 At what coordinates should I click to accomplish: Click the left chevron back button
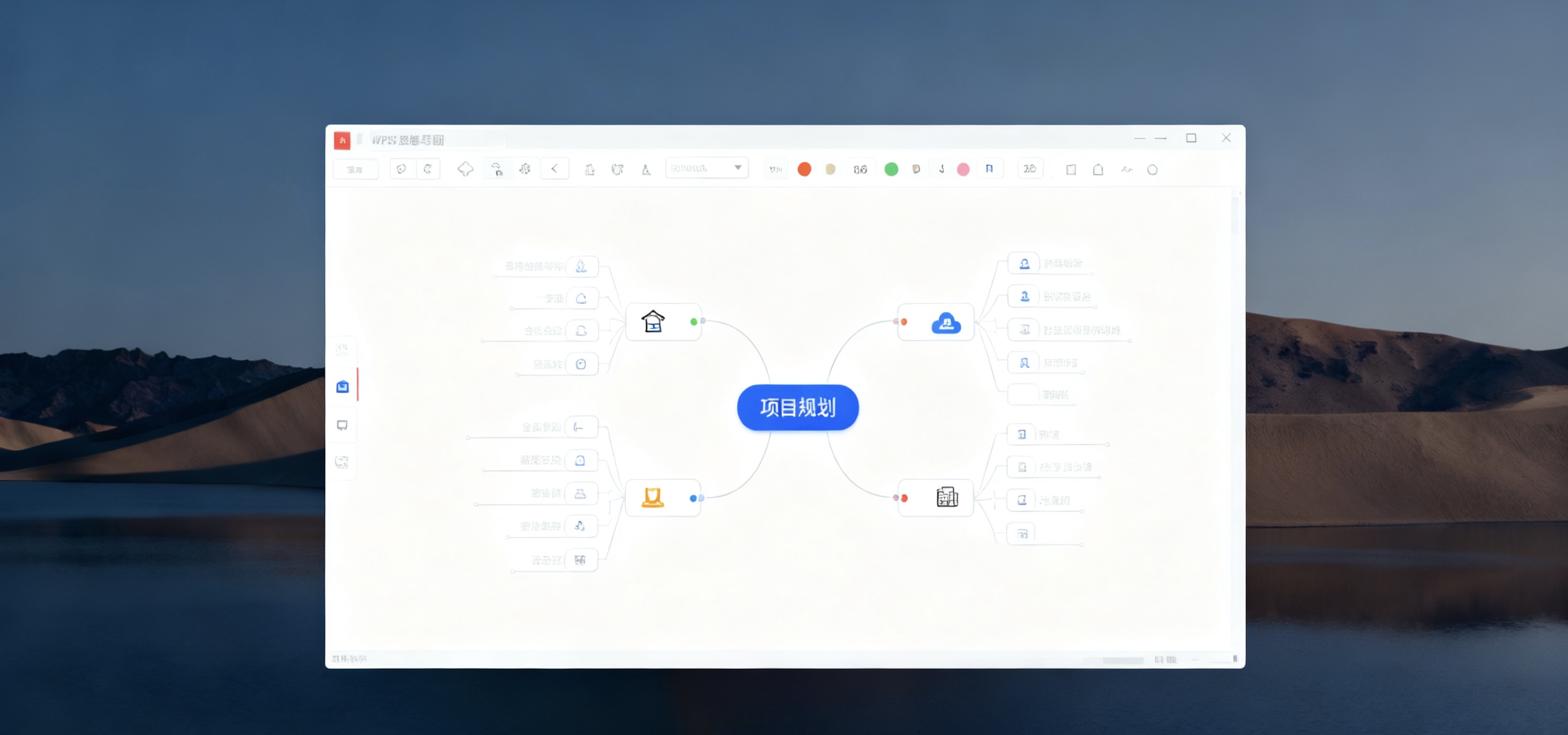click(x=554, y=169)
